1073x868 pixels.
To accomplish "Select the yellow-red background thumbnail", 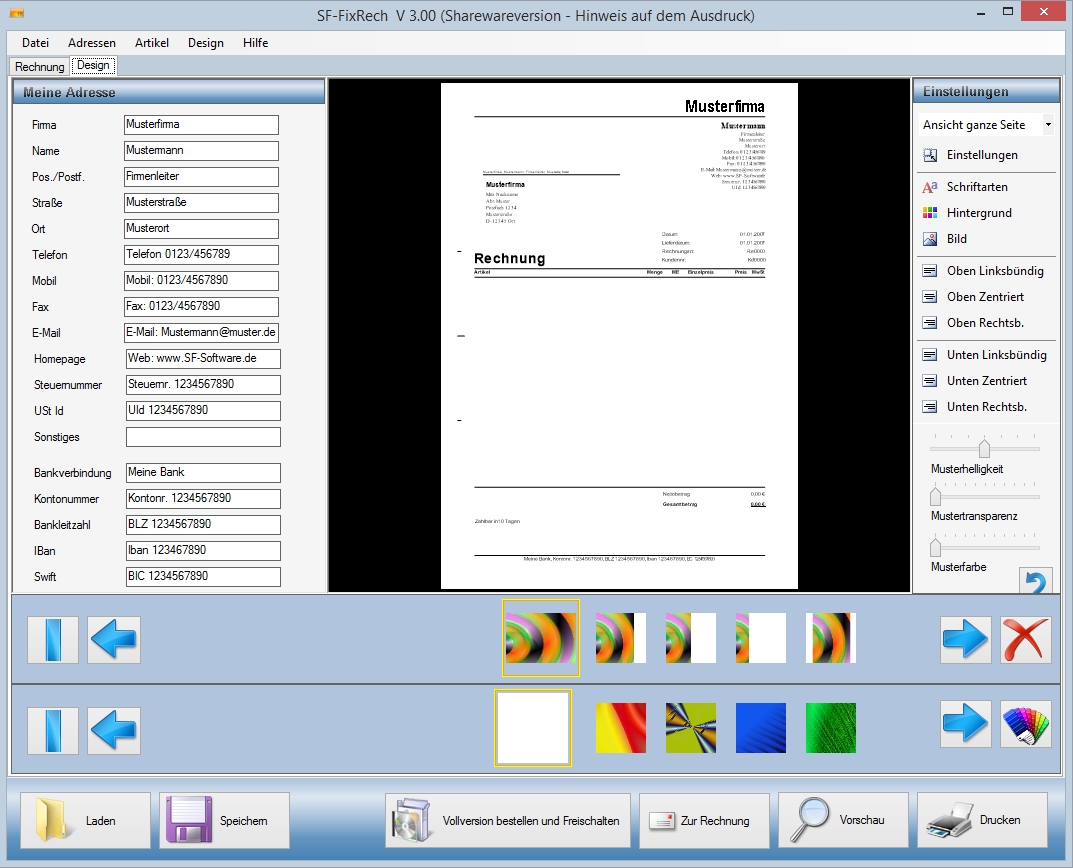I will [x=621, y=728].
